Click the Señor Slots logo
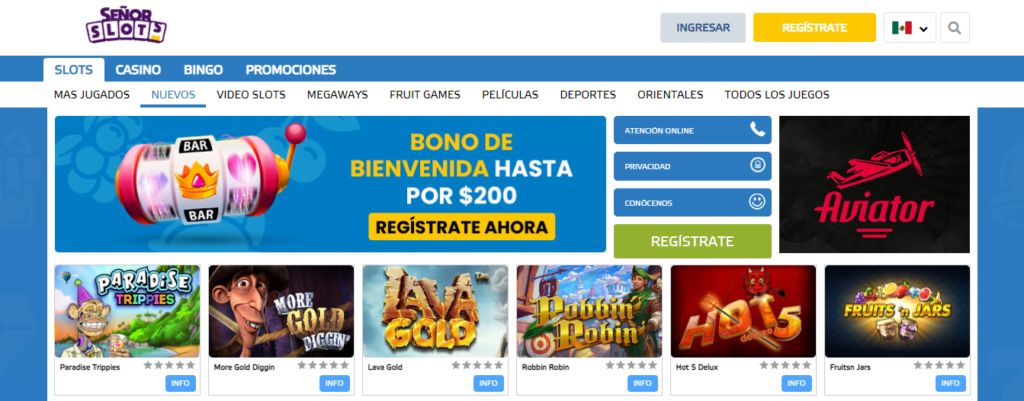The image size is (1024, 401). (x=126, y=25)
